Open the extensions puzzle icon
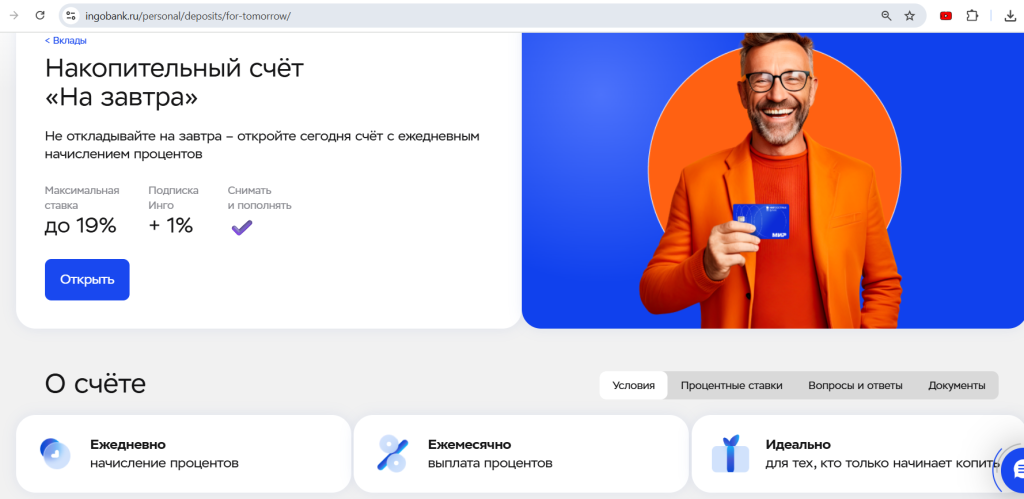The height and width of the screenshot is (499, 1024). (972, 16)
